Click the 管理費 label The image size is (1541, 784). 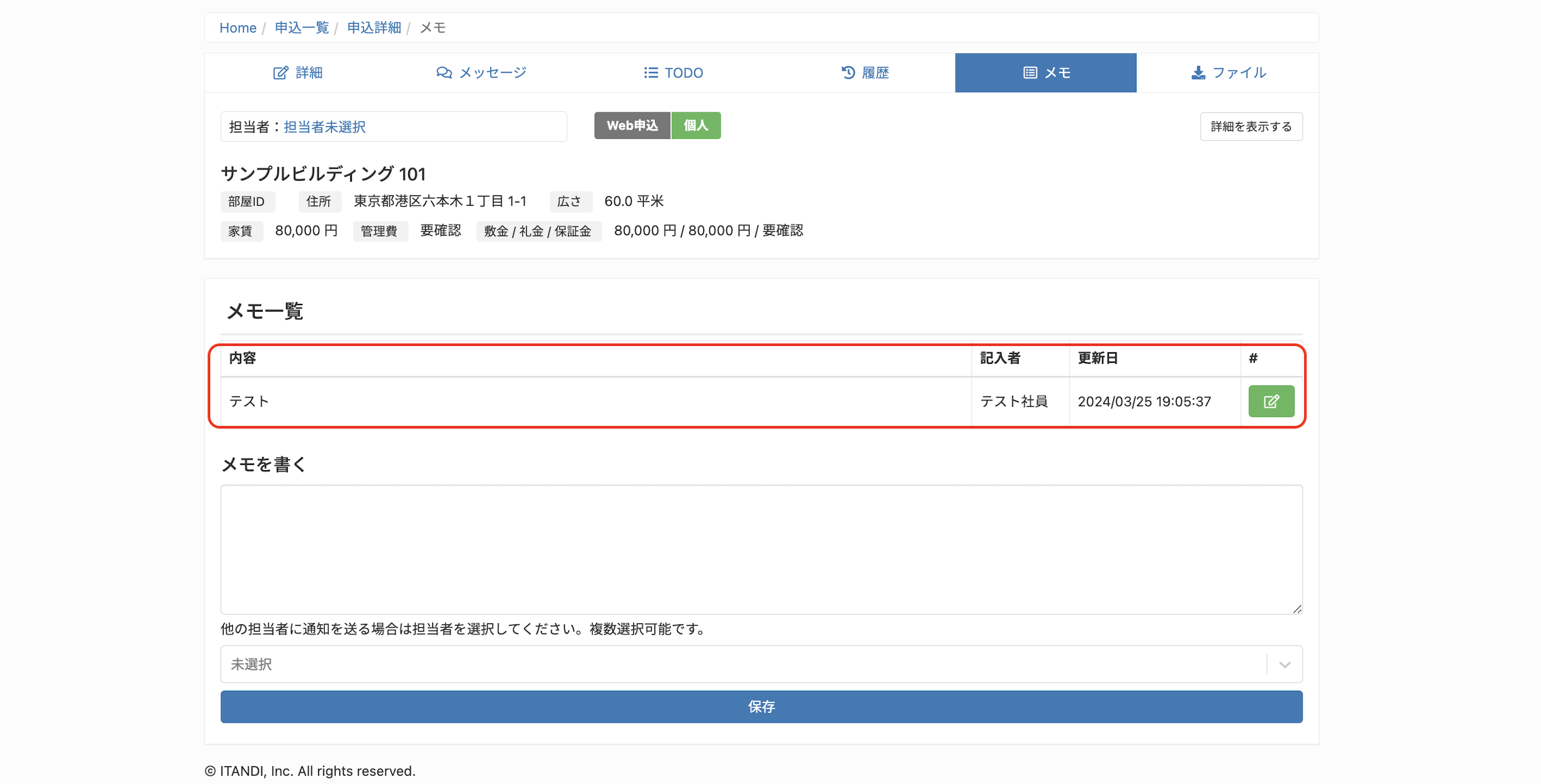380,231
